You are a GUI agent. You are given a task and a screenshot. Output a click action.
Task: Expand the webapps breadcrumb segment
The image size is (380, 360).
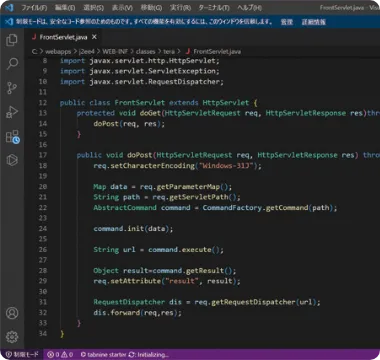pyautogui.click(x=58, y=51)
